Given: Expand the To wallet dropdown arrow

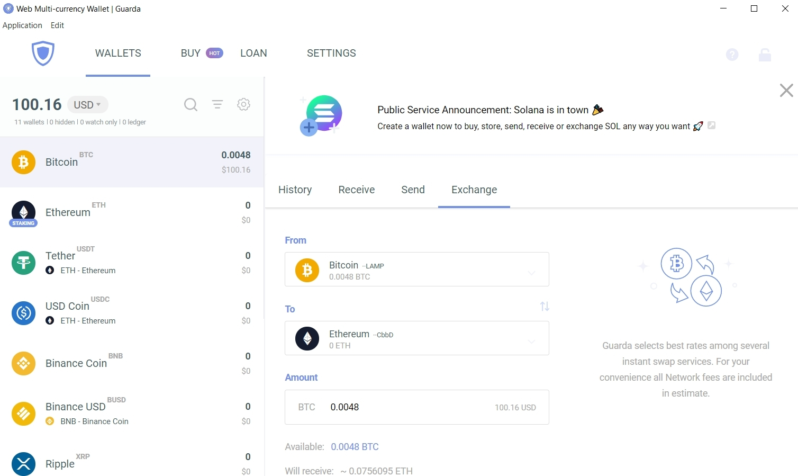Looking at the screenshot, I should click(531, 342).
